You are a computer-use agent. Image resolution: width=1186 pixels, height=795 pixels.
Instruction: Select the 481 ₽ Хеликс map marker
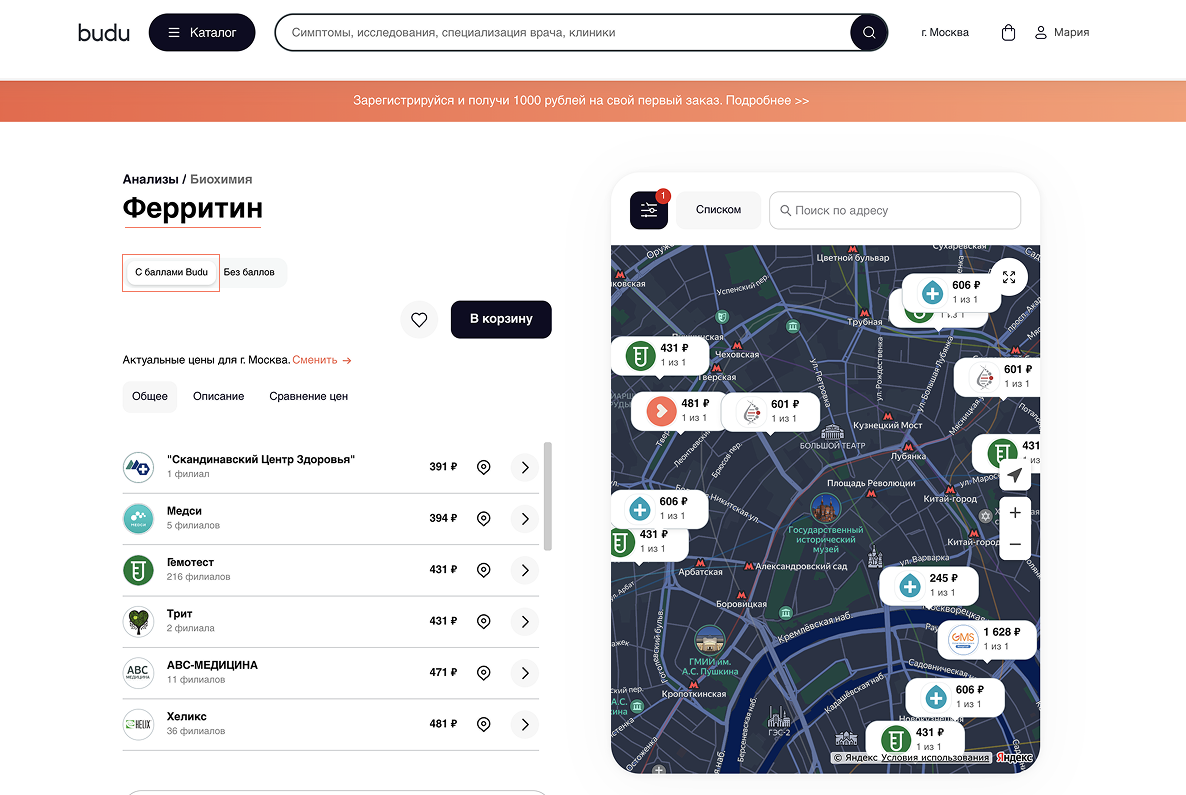tap(679, 411)
